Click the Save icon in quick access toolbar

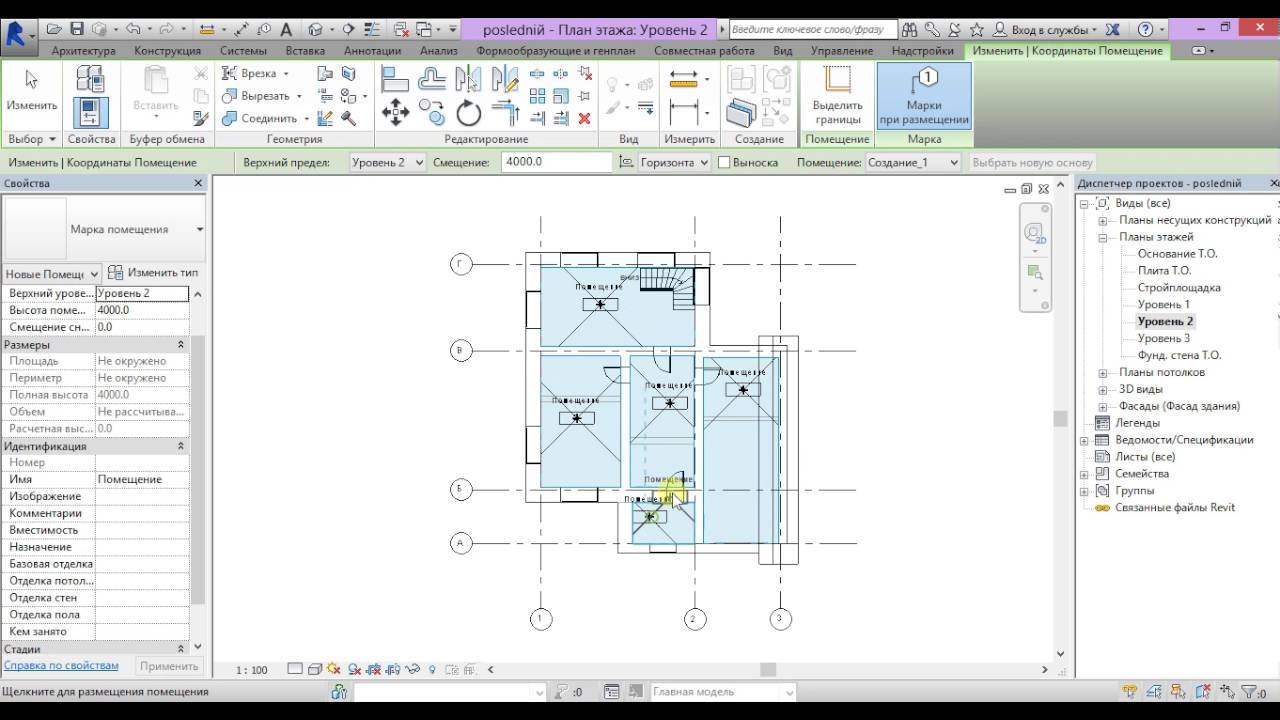point(77,29)
